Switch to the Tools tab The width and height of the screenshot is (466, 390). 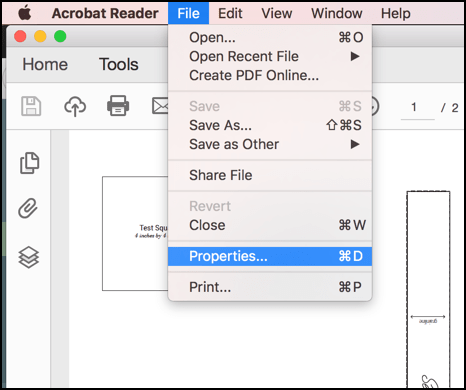coord(119,64)
